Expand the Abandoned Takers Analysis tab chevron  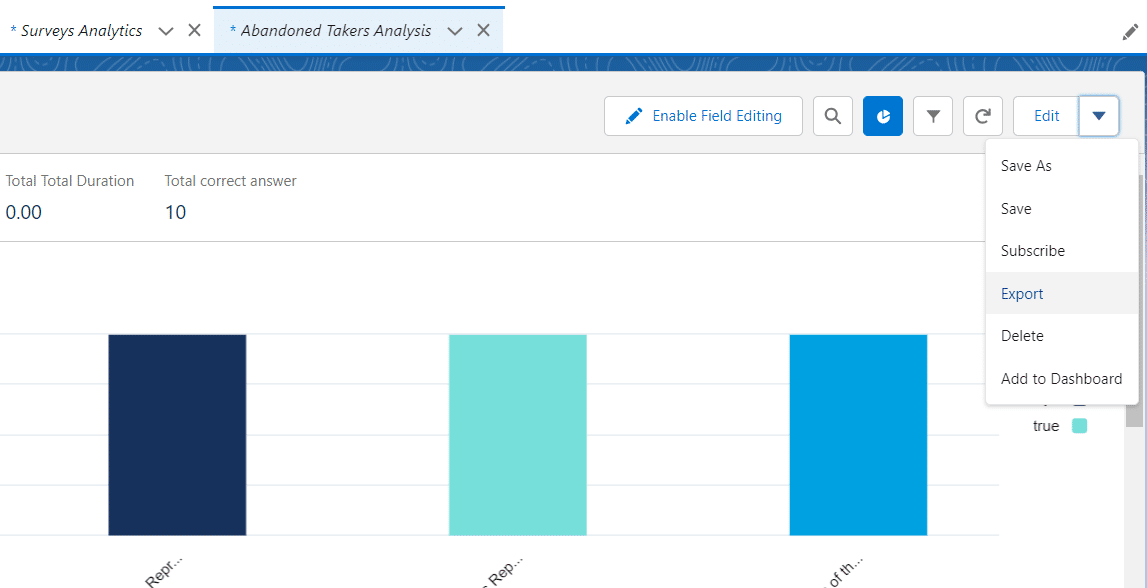[x=455, y=31]
